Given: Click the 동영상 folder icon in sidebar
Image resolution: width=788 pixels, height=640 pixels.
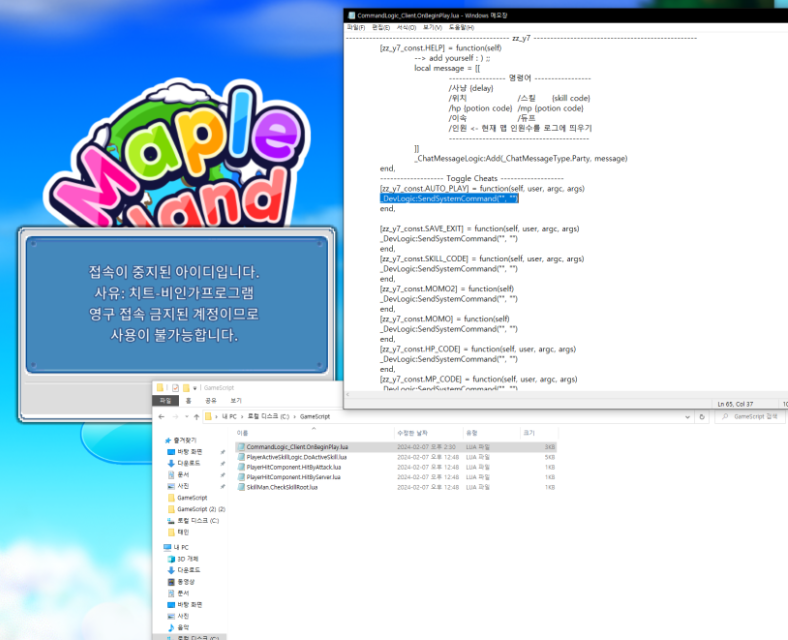Looking at the screenshot, I should [170, 581].
